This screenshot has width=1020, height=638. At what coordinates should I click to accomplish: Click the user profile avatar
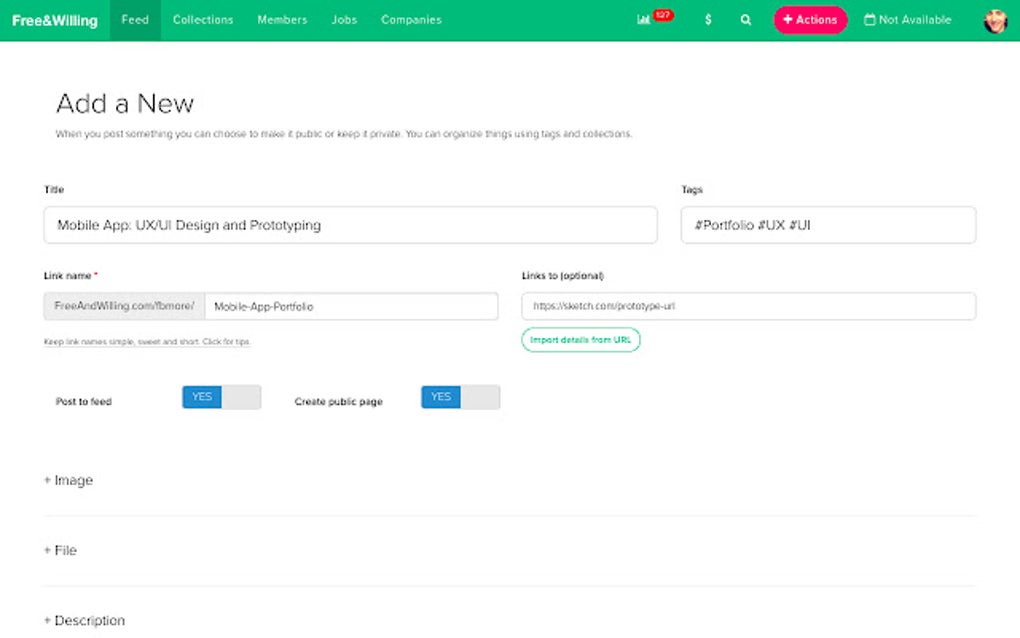coord(995,20)
